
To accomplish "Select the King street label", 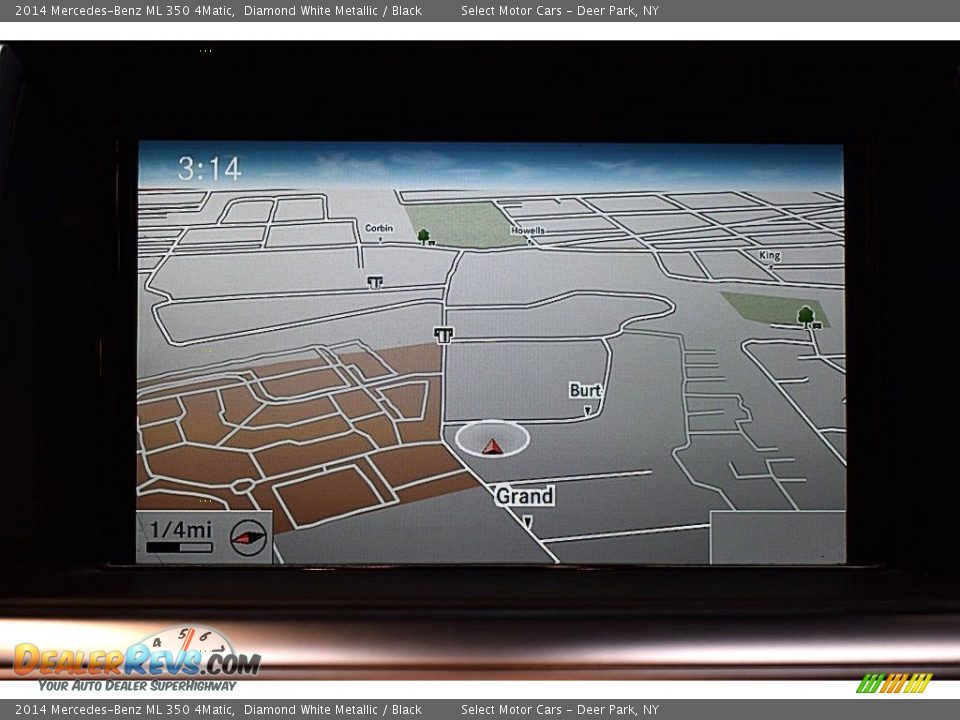I will tap(770, 255).
